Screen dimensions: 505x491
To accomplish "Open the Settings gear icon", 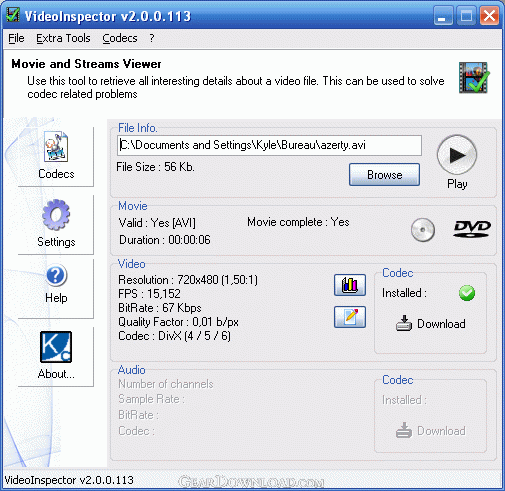I will pyautogui.click(x=56, y=215).
